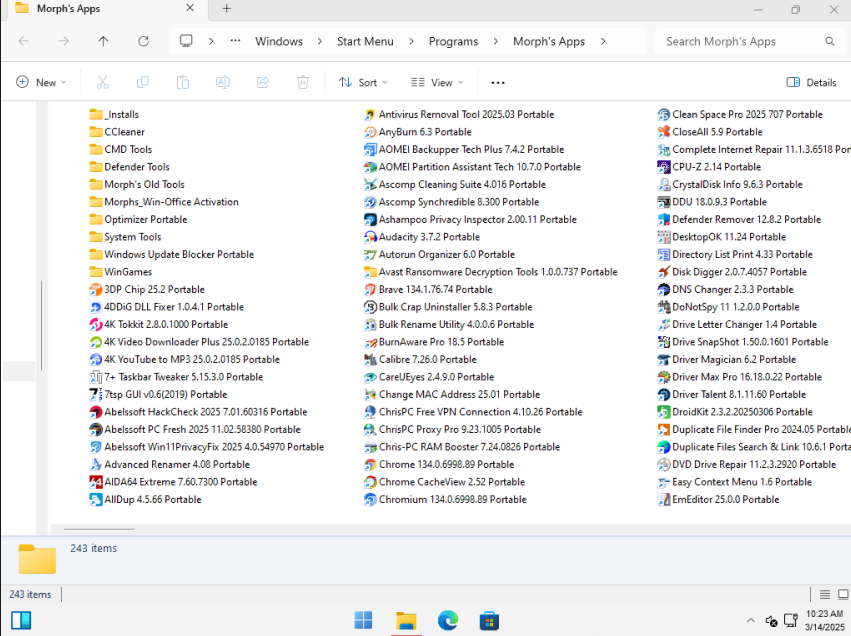The height and width of the screenshot is (636, 851).
Task: Select BurnAware Pro 18.5 Portable
Action: click(434, 342)
